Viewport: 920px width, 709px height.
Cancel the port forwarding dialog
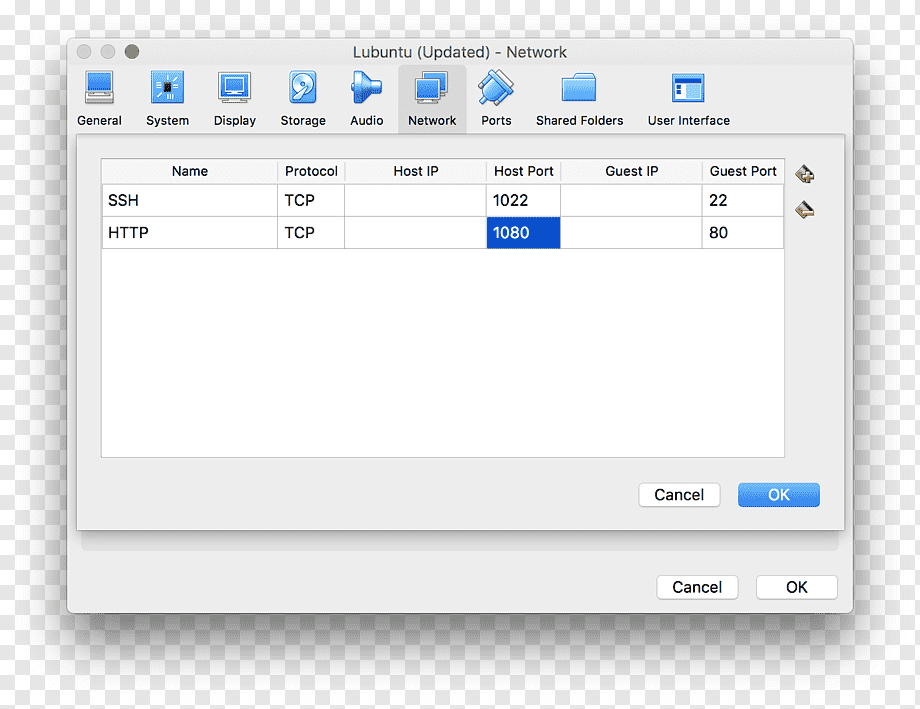click(679, 495)
